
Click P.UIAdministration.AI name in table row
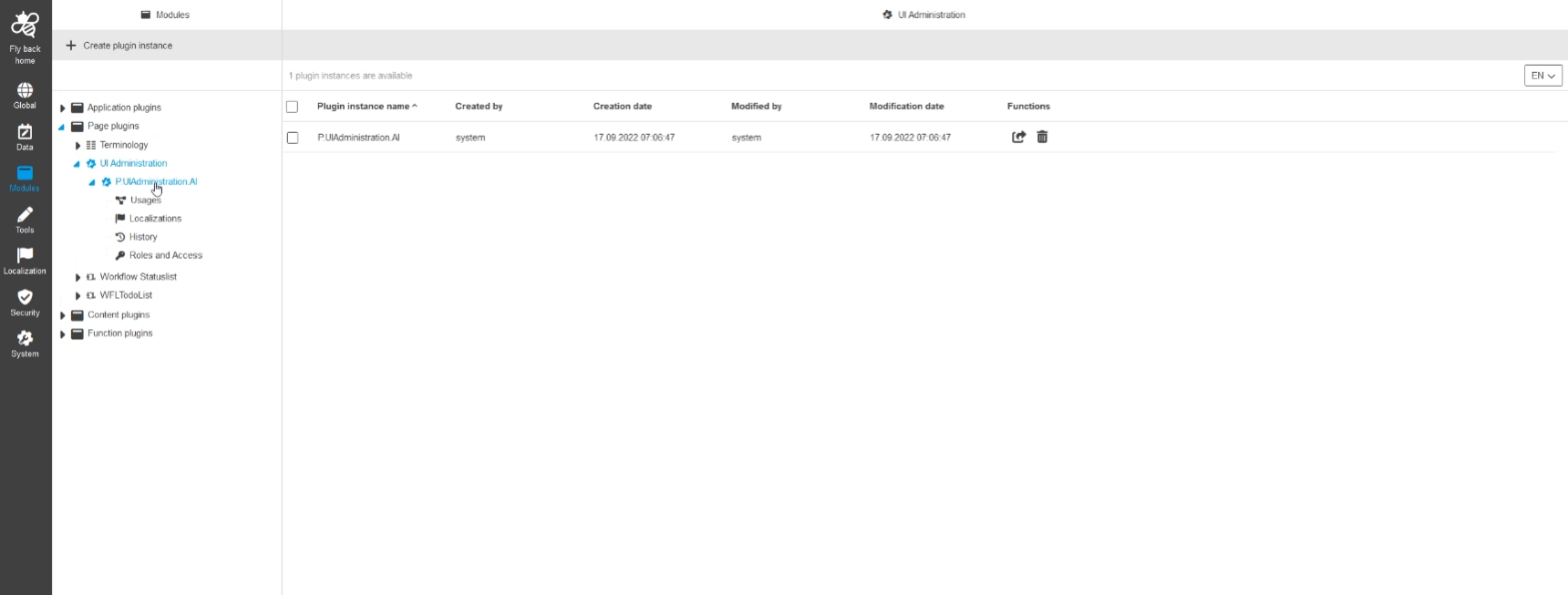(x=358, y=138)
